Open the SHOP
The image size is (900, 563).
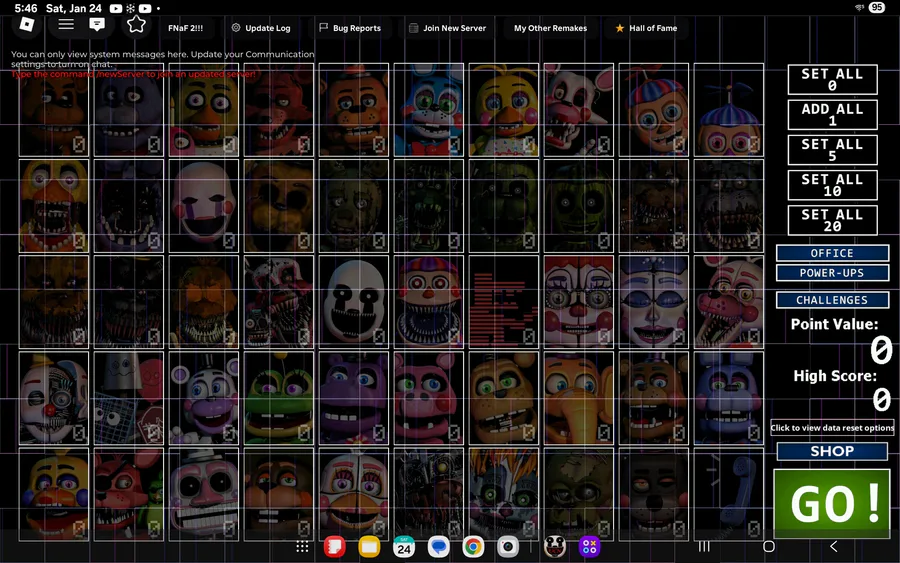(832, 451)
